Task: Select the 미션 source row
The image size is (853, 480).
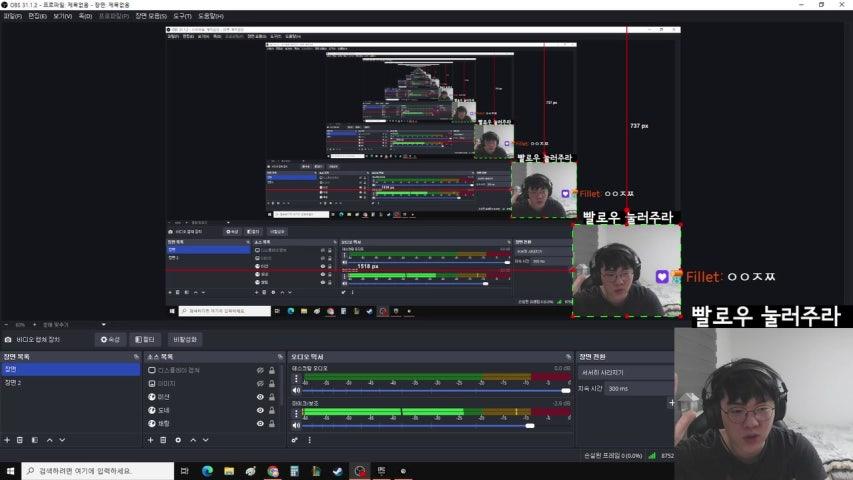Action: click(x=214, y=397)
